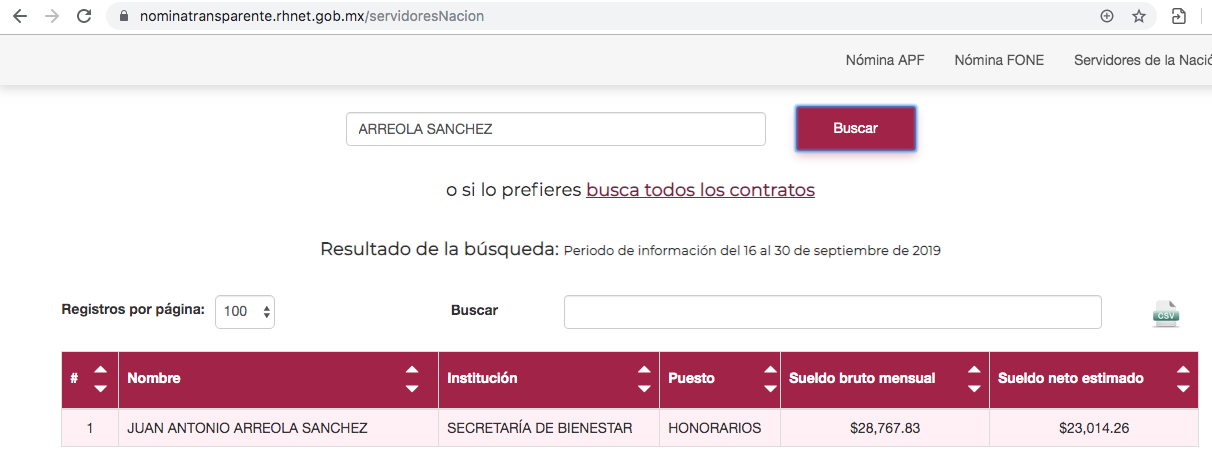Open the Registros por página dropdown
Viewport: 1212px width, 469px height.
click(x=245, y=311)
